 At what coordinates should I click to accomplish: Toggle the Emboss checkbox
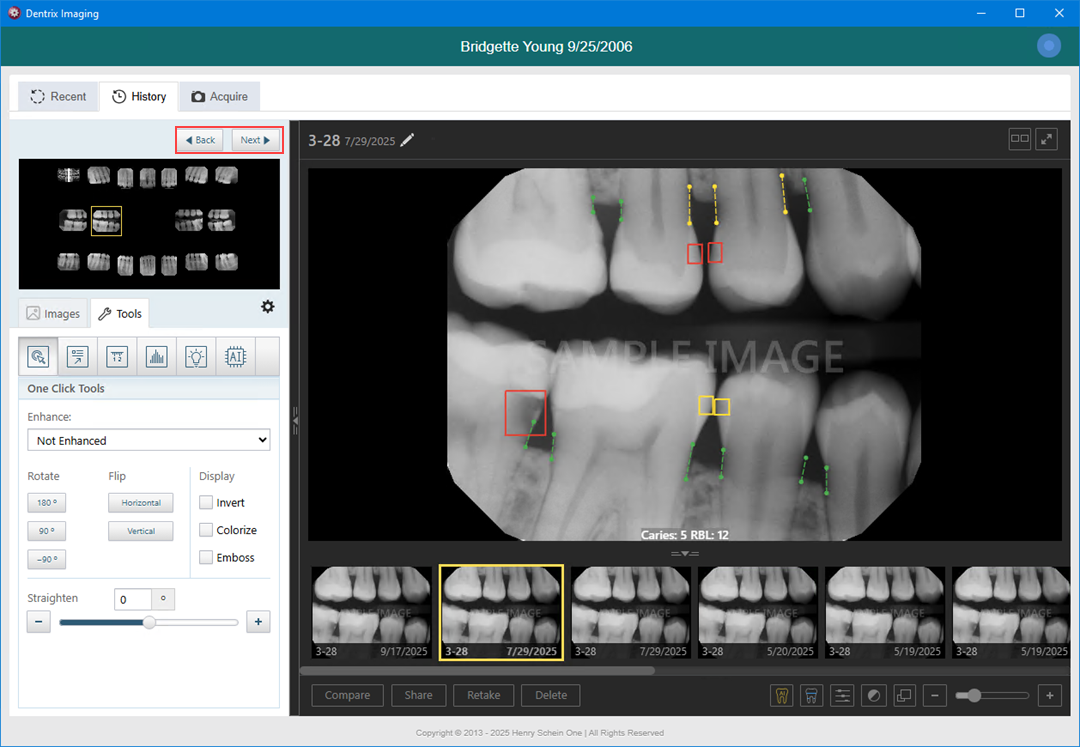click(206, 557)
